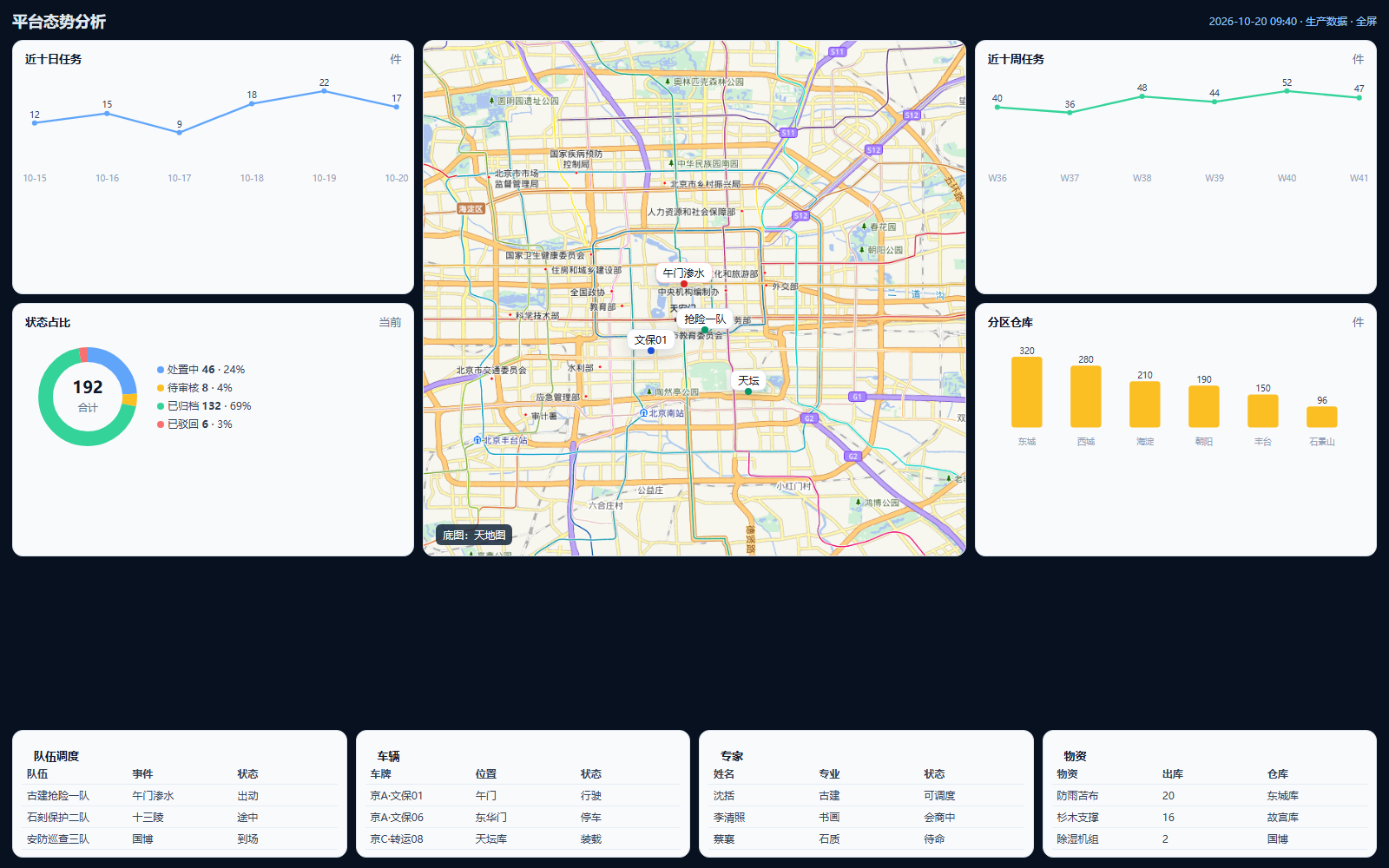Click the 午门渗水 map marker label

[683, 273]
